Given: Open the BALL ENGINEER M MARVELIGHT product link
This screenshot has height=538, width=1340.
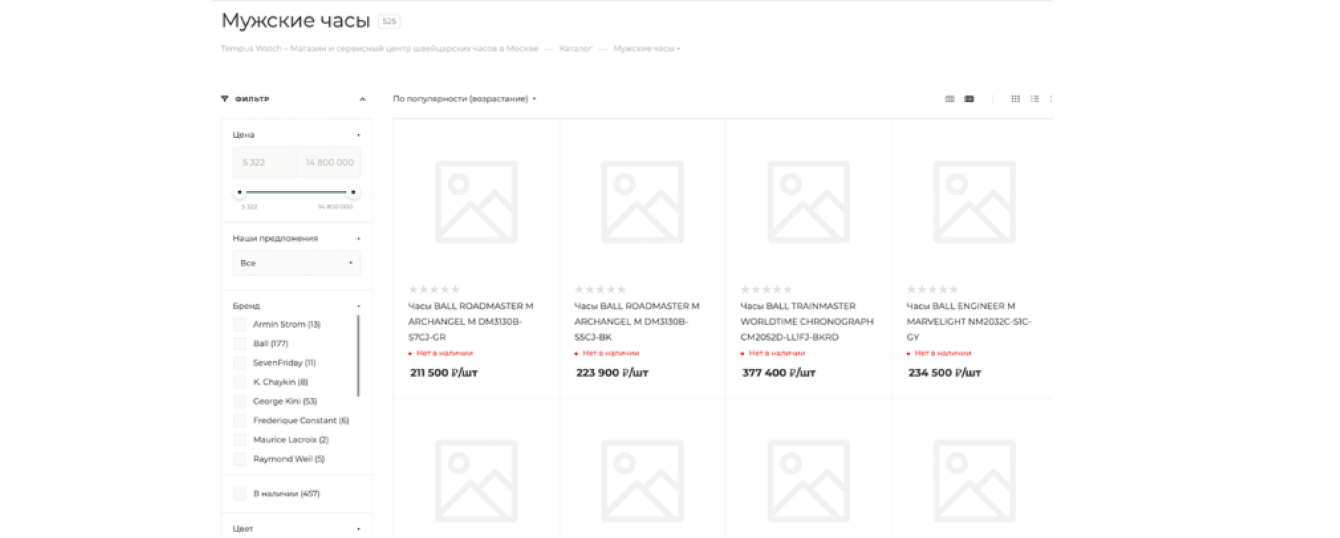Looking at the screenshot, I should (968, 322).
